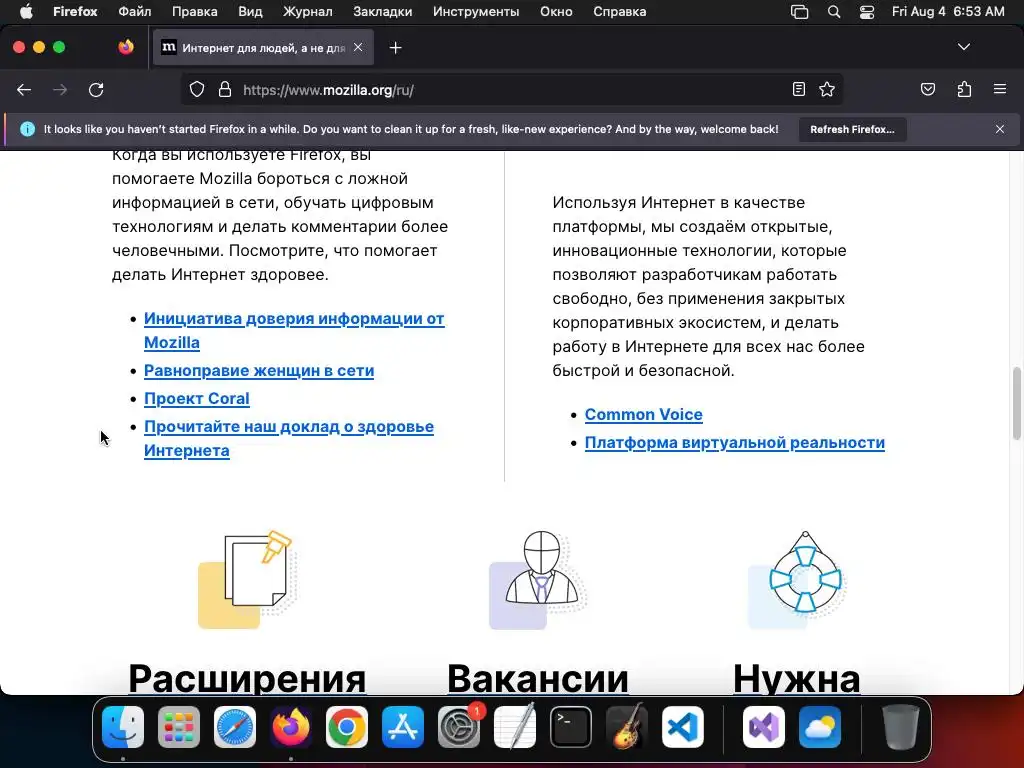Open the Apple menu

[26, 12]
